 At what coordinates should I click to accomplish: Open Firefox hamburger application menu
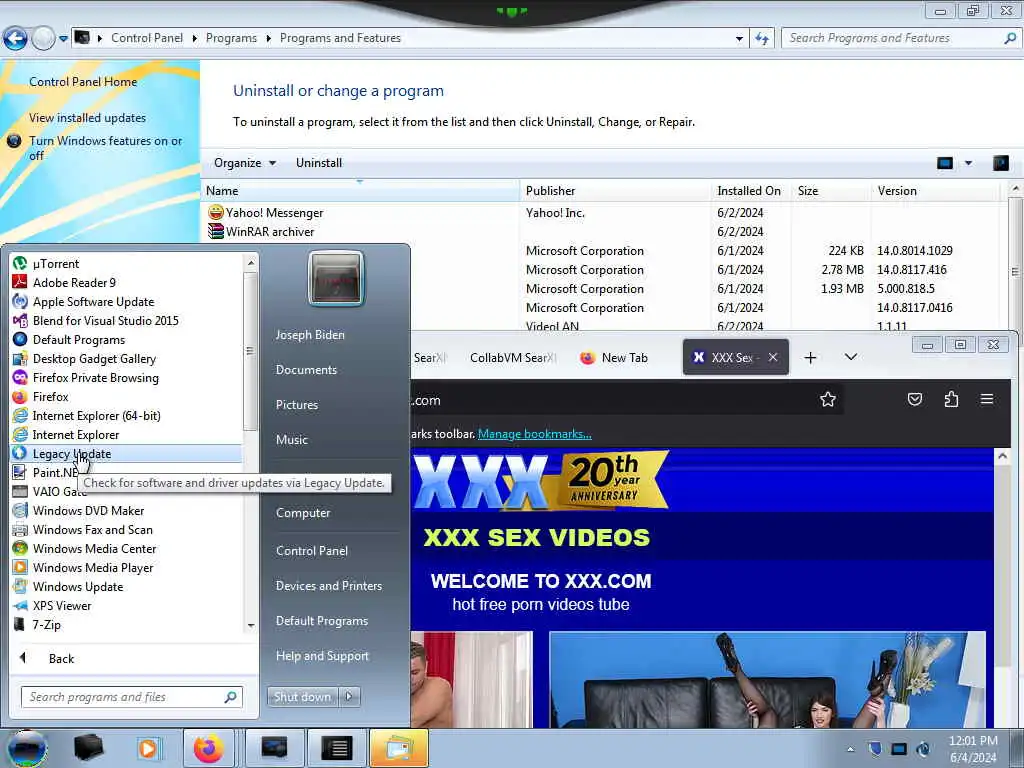[x=987, y=399]
